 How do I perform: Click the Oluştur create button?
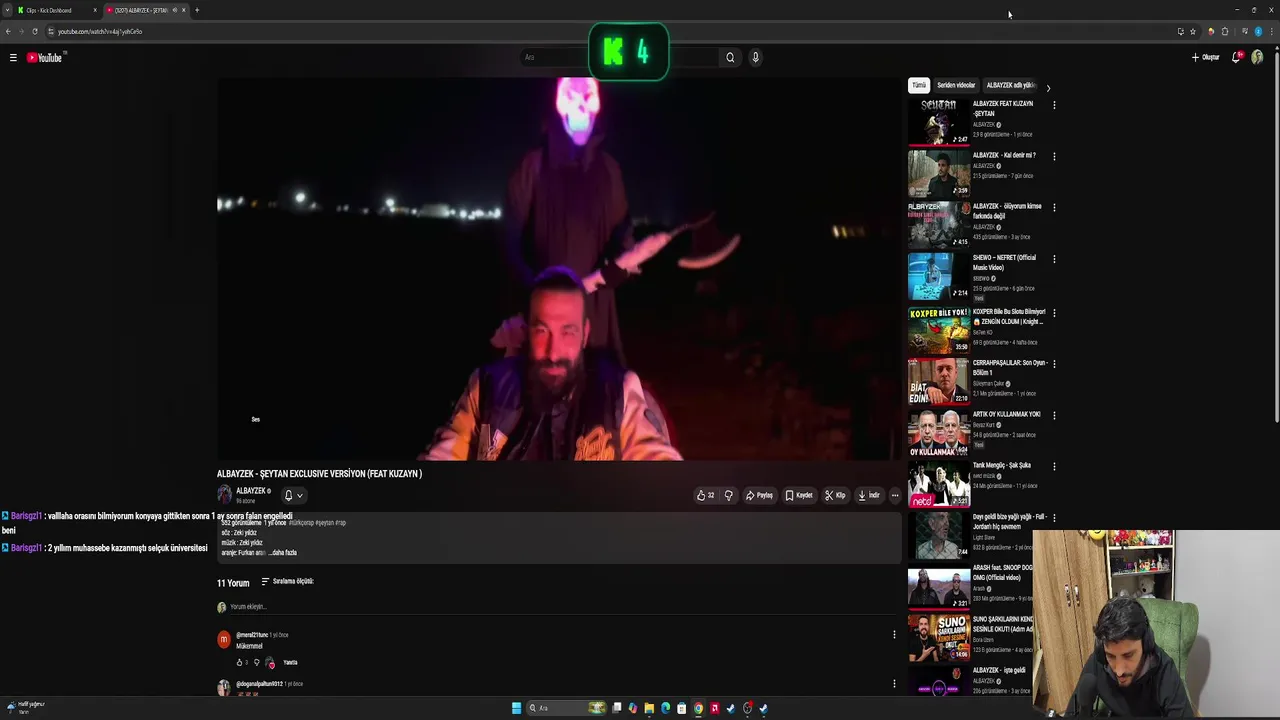1205,58
